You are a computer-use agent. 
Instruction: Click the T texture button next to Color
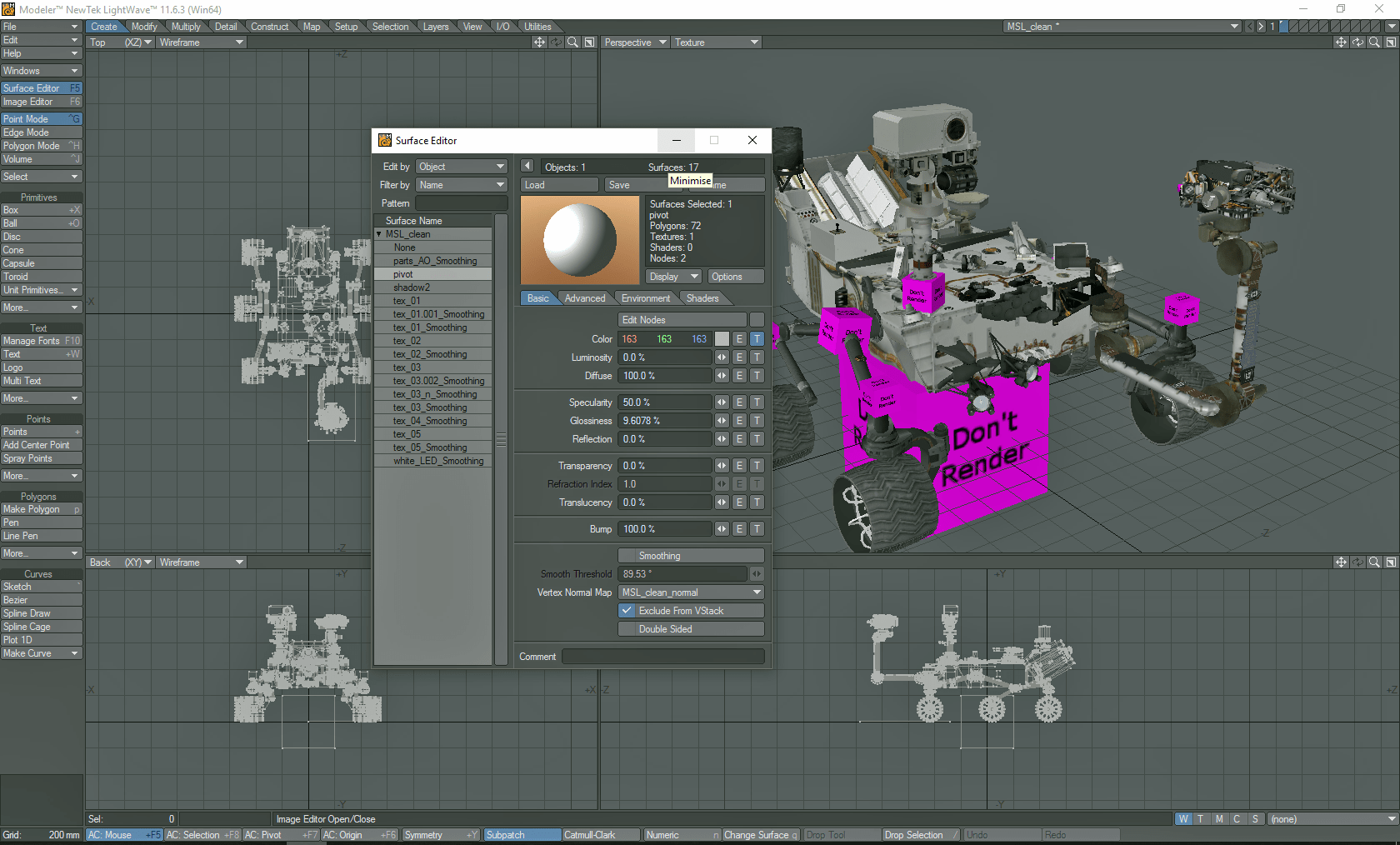(x=756, y=339)
